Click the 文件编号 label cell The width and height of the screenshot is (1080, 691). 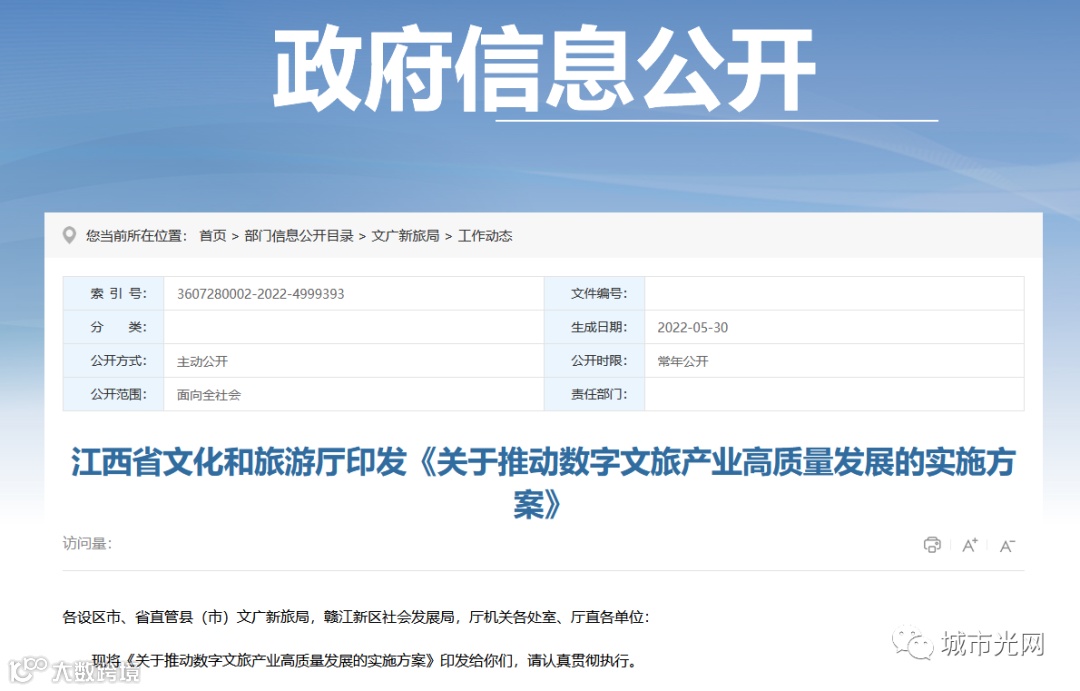594,293
